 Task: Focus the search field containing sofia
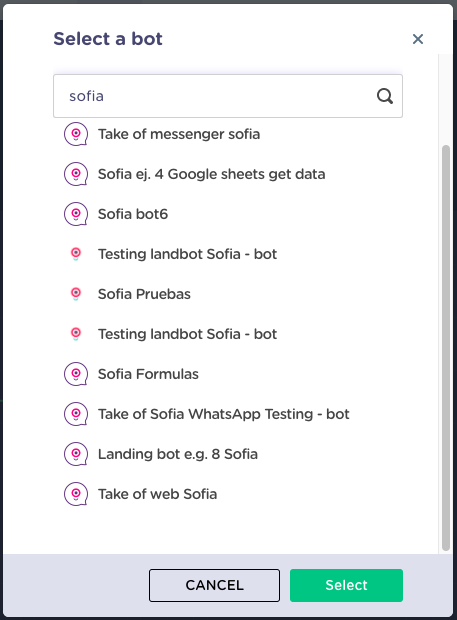(228, 96)
